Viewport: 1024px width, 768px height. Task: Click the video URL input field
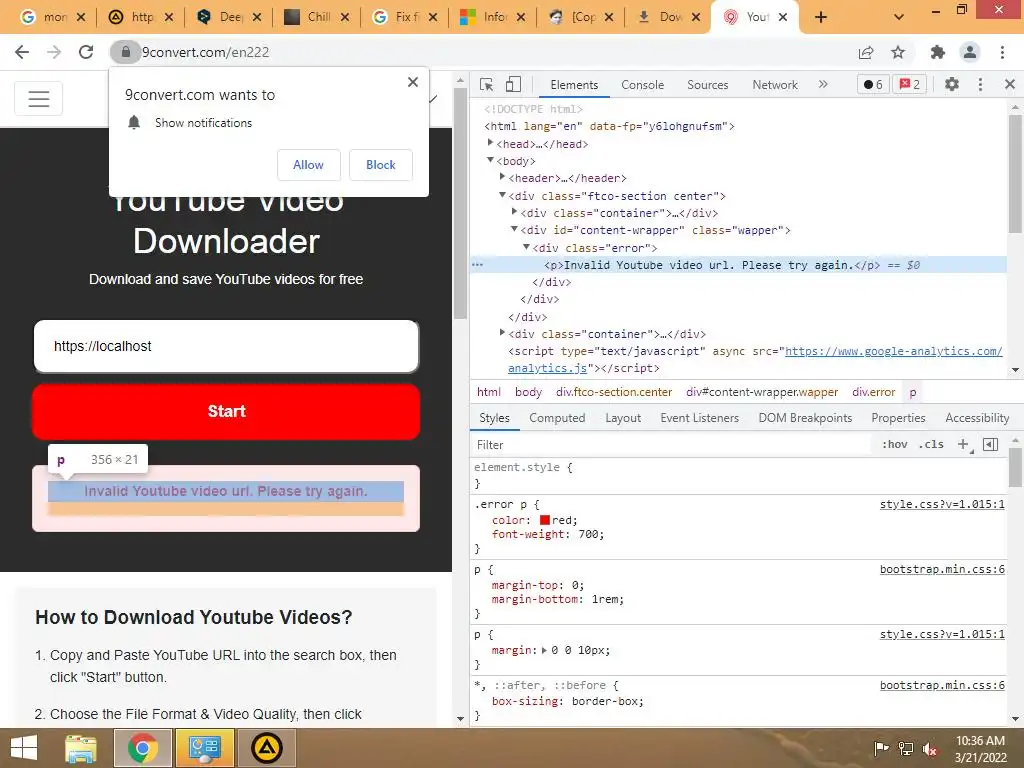pyautogui.click(x=226, y=346)
